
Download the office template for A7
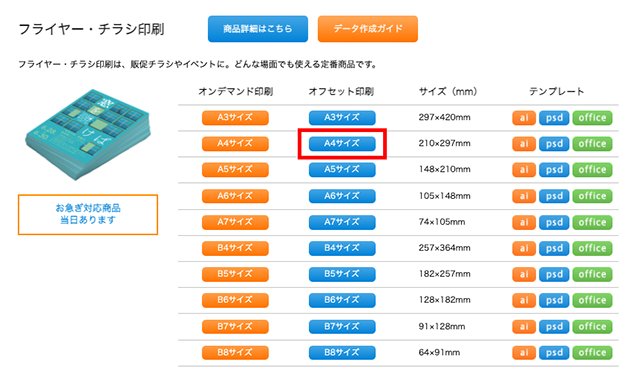pyautogui.click(x=592, y=222)
